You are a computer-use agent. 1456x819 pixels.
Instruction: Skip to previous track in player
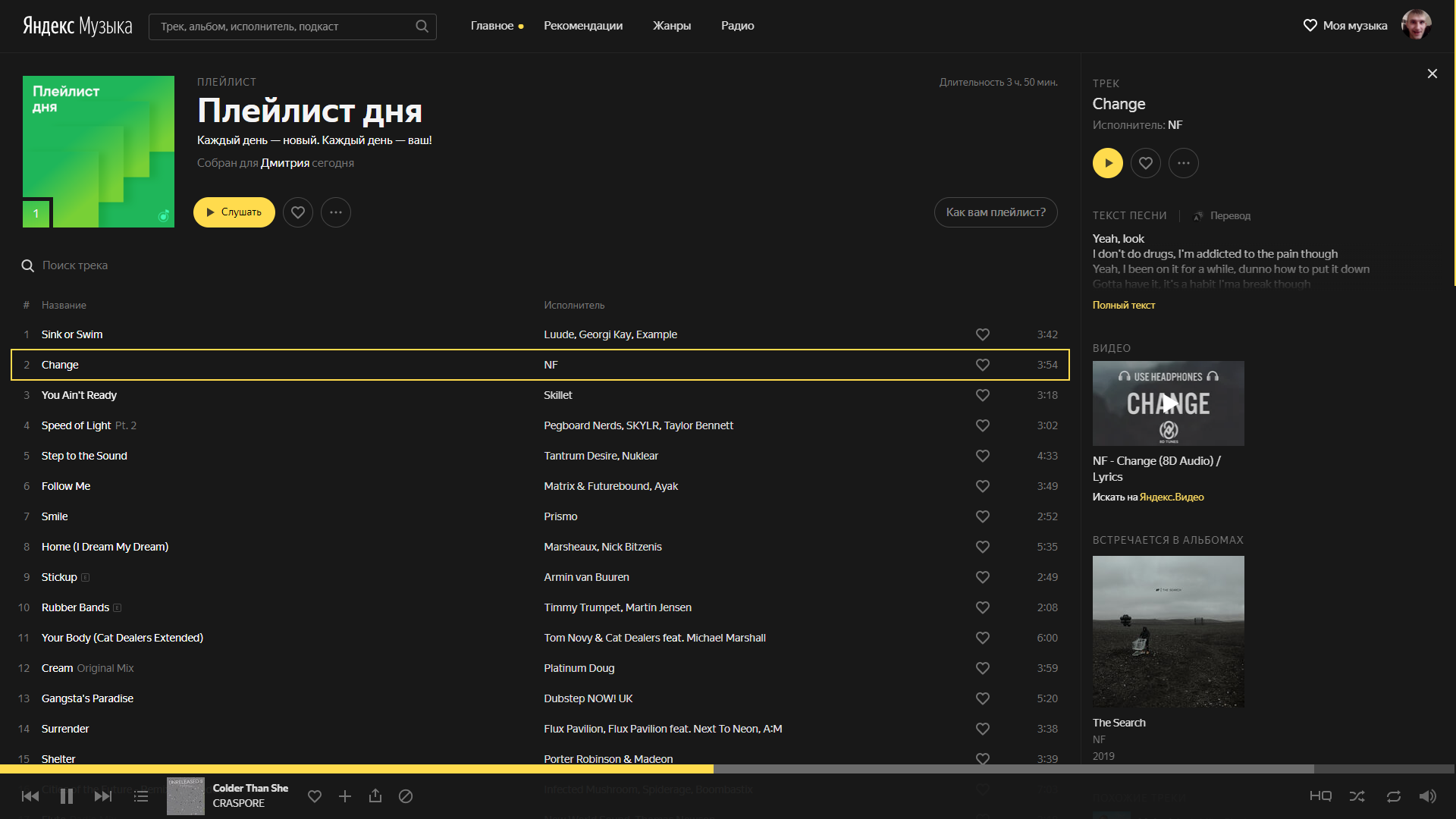pos(30,796)
